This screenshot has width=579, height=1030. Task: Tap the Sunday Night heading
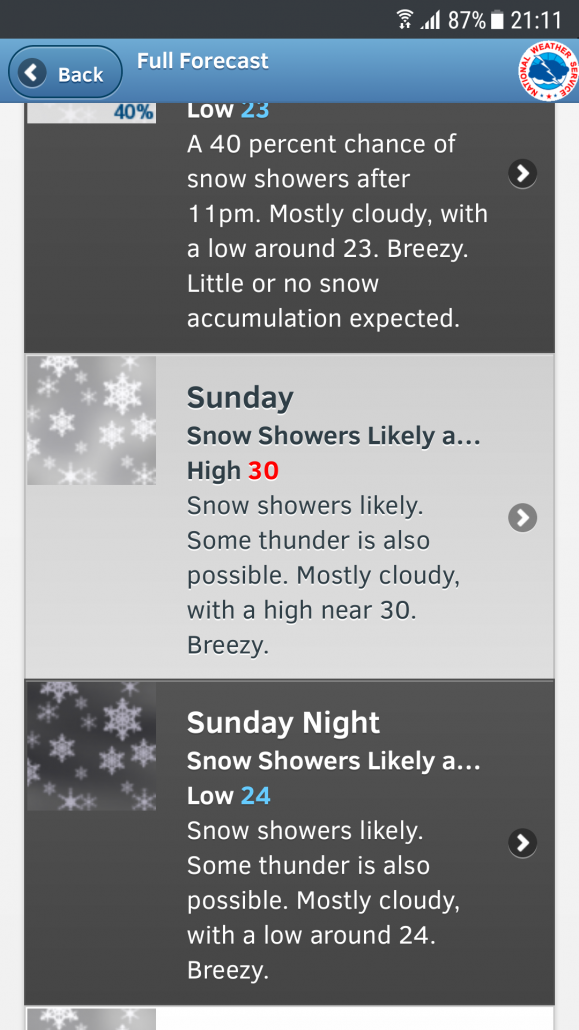click(283, 723)
